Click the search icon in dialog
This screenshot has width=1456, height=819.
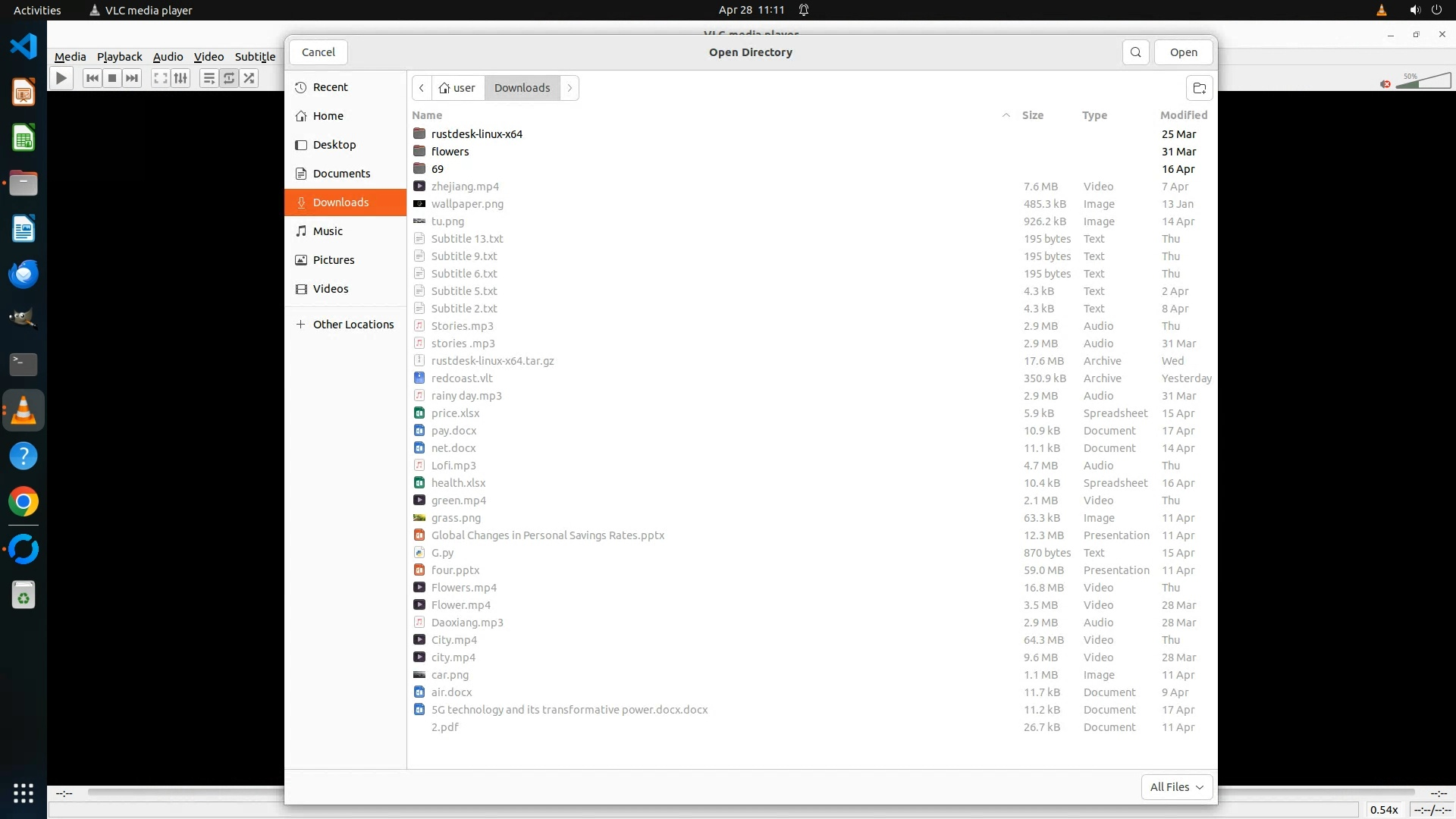(x=1135, y=52)
